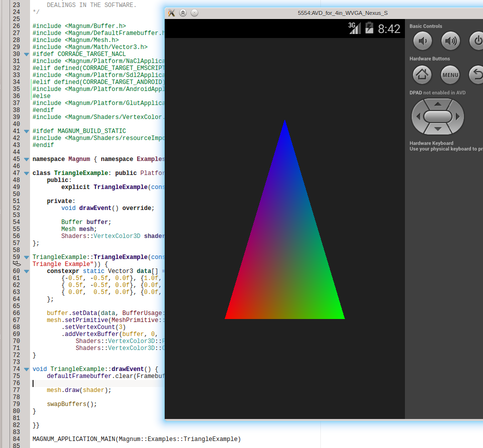
Task: Click the DPAD up arrow
Action: [438, 104]
